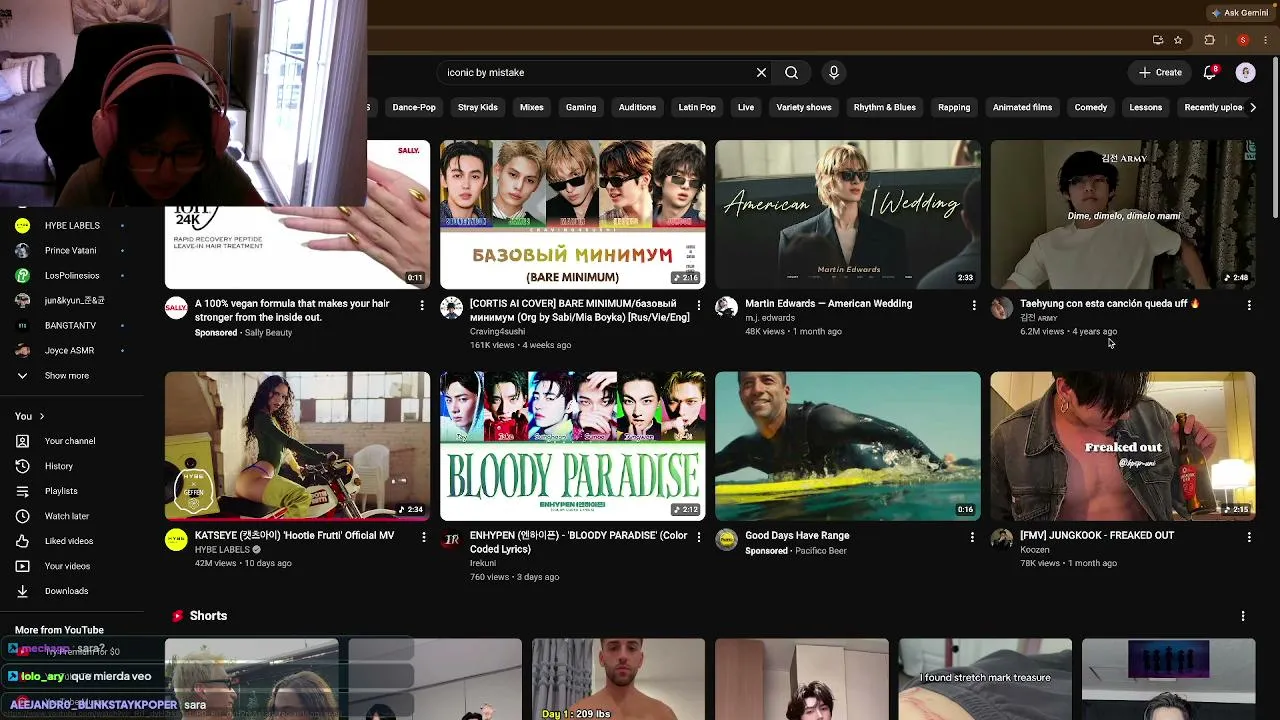
Task: Open the Pacifico Beer advertiser avatar
Action: click(x=727, y=540)
